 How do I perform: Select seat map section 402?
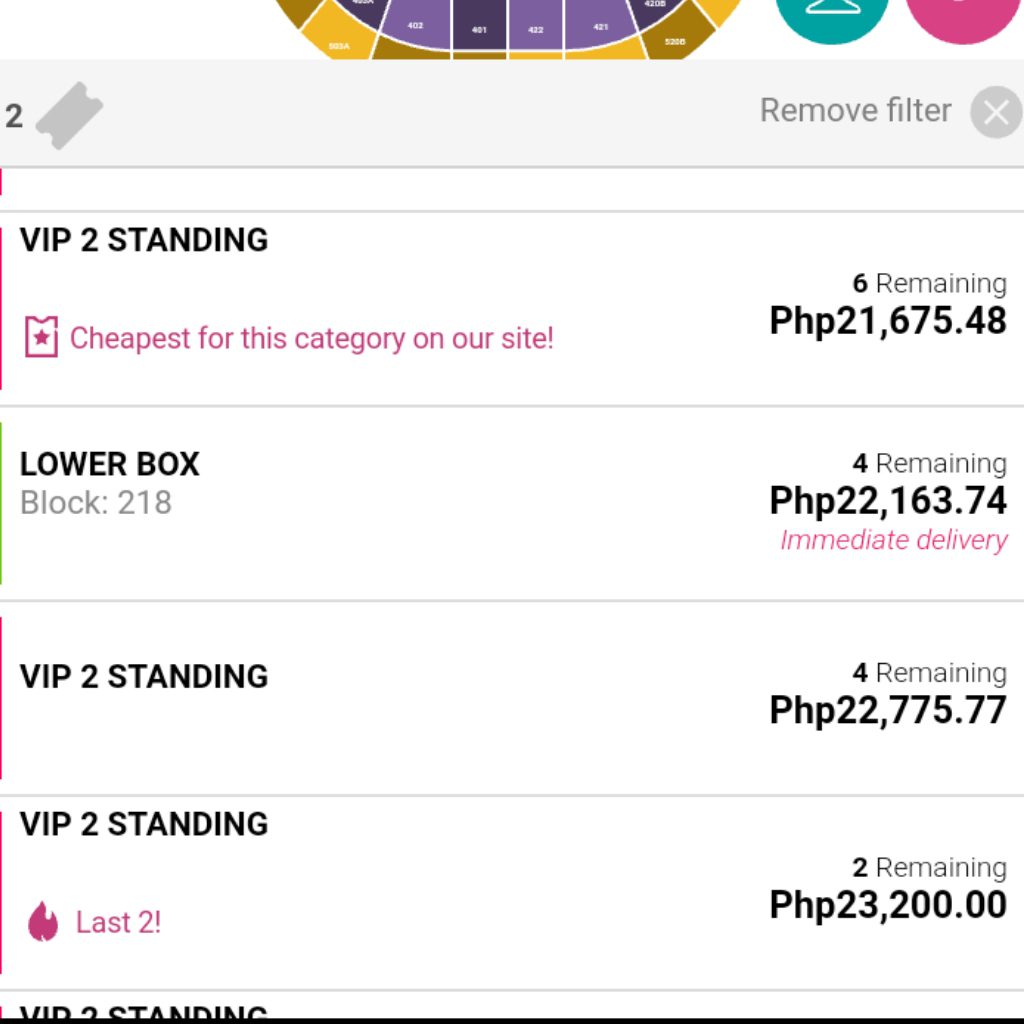[x=414, y=25]
